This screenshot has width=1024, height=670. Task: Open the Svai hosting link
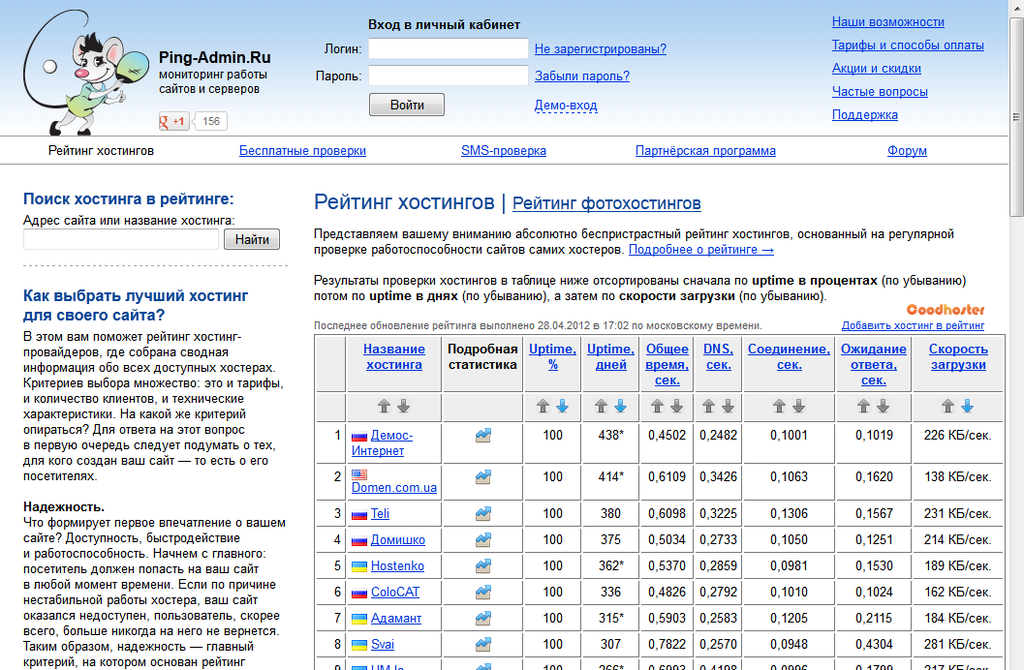pyautogui.click(x=382, y=645)
